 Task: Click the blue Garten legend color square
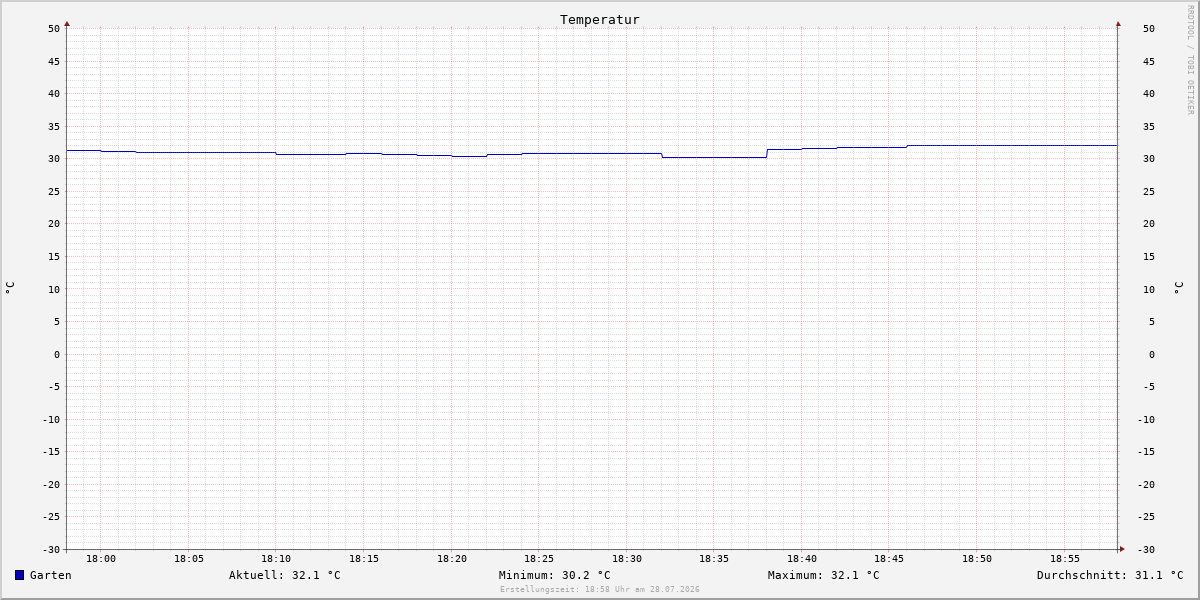tap(19, 575)
